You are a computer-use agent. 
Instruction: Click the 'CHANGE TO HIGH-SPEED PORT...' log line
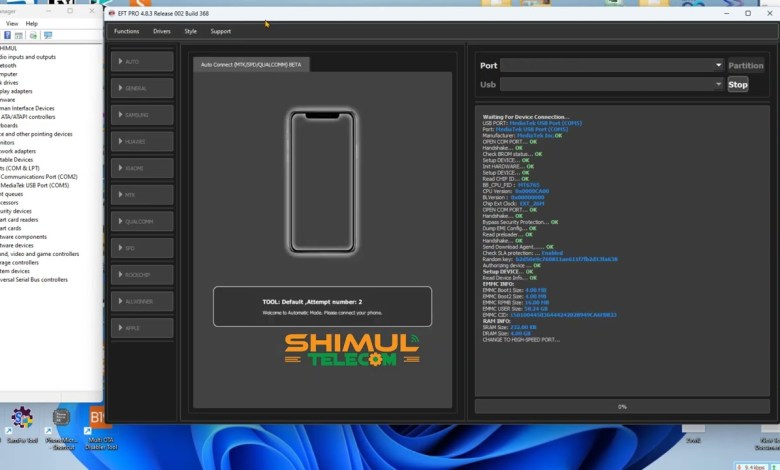pos(521,340)
